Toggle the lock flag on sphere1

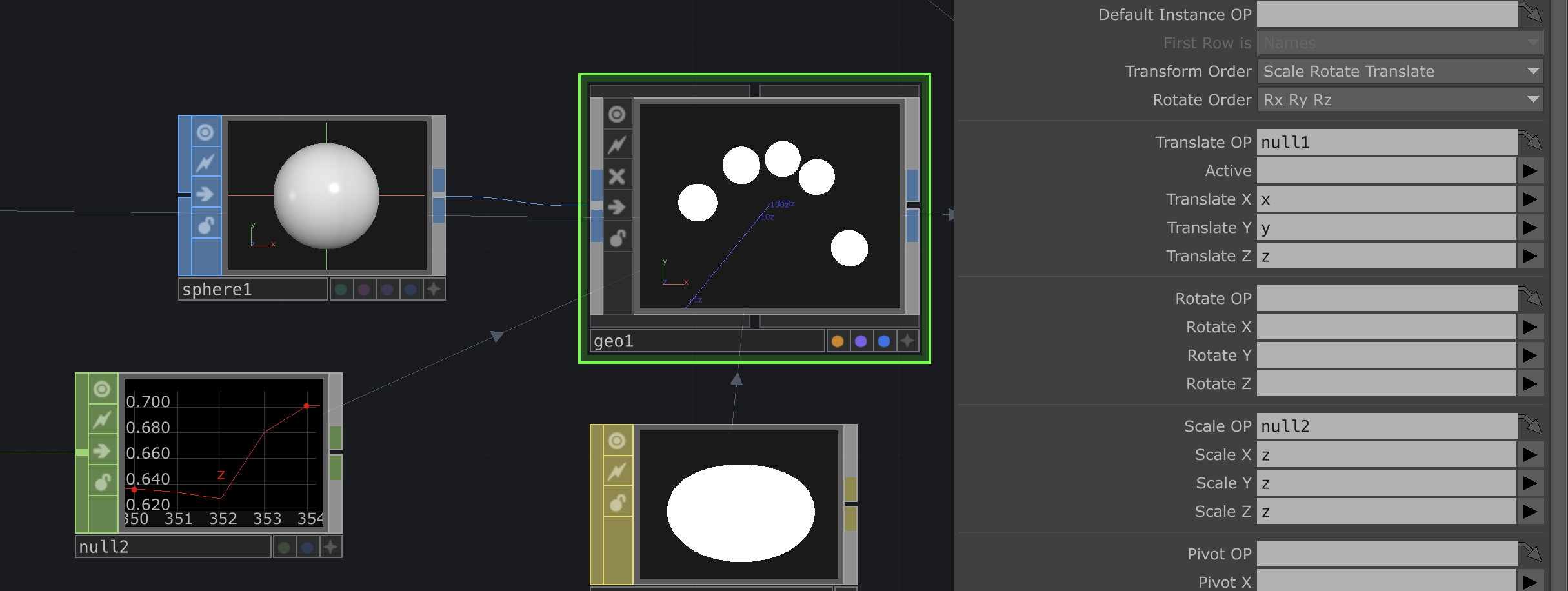pos(205,225)
